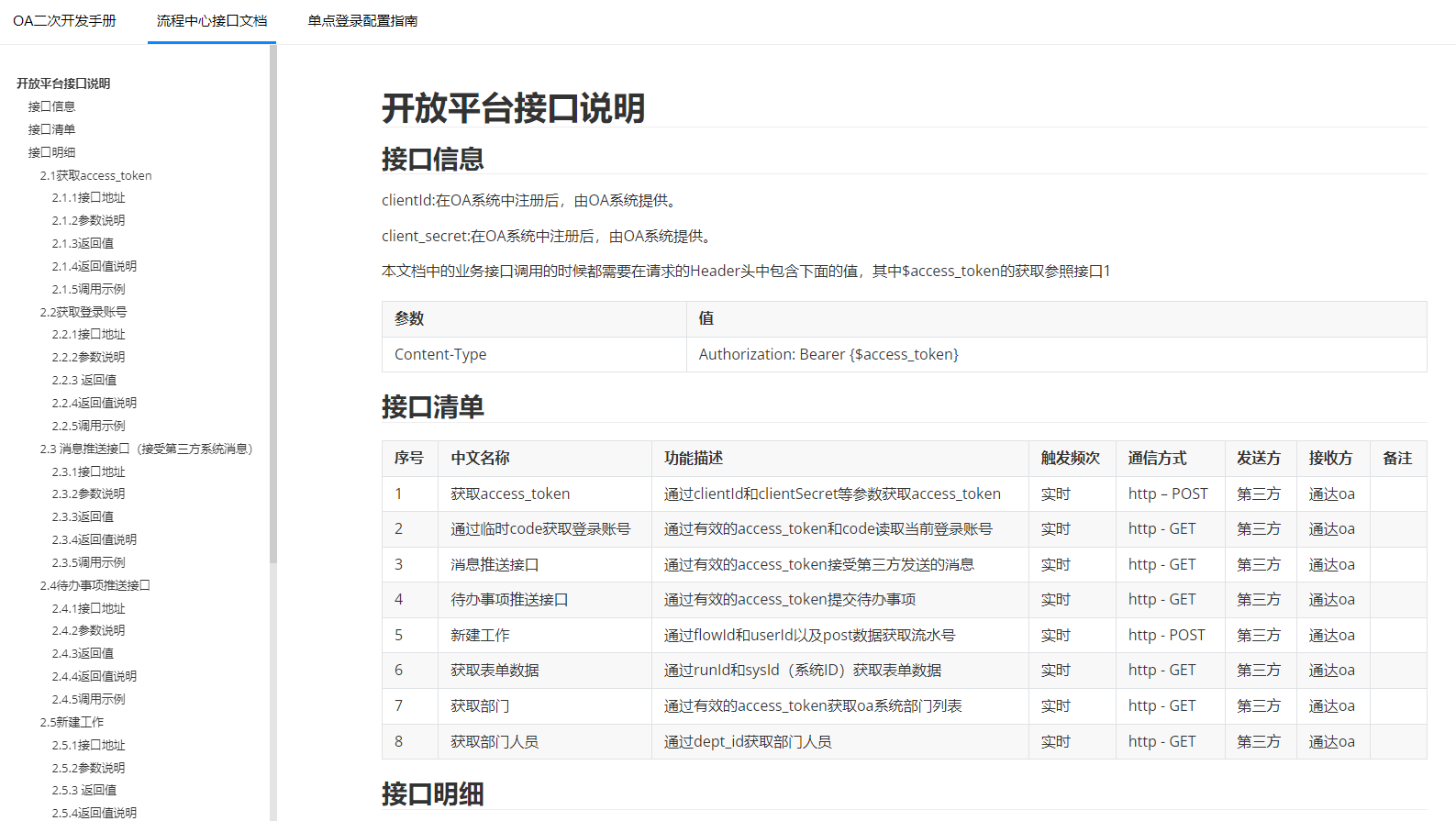Screen dimensions: 1456x821
Task: Go to 2.2.5调用示例 section
Action: [x=88, y=426]
